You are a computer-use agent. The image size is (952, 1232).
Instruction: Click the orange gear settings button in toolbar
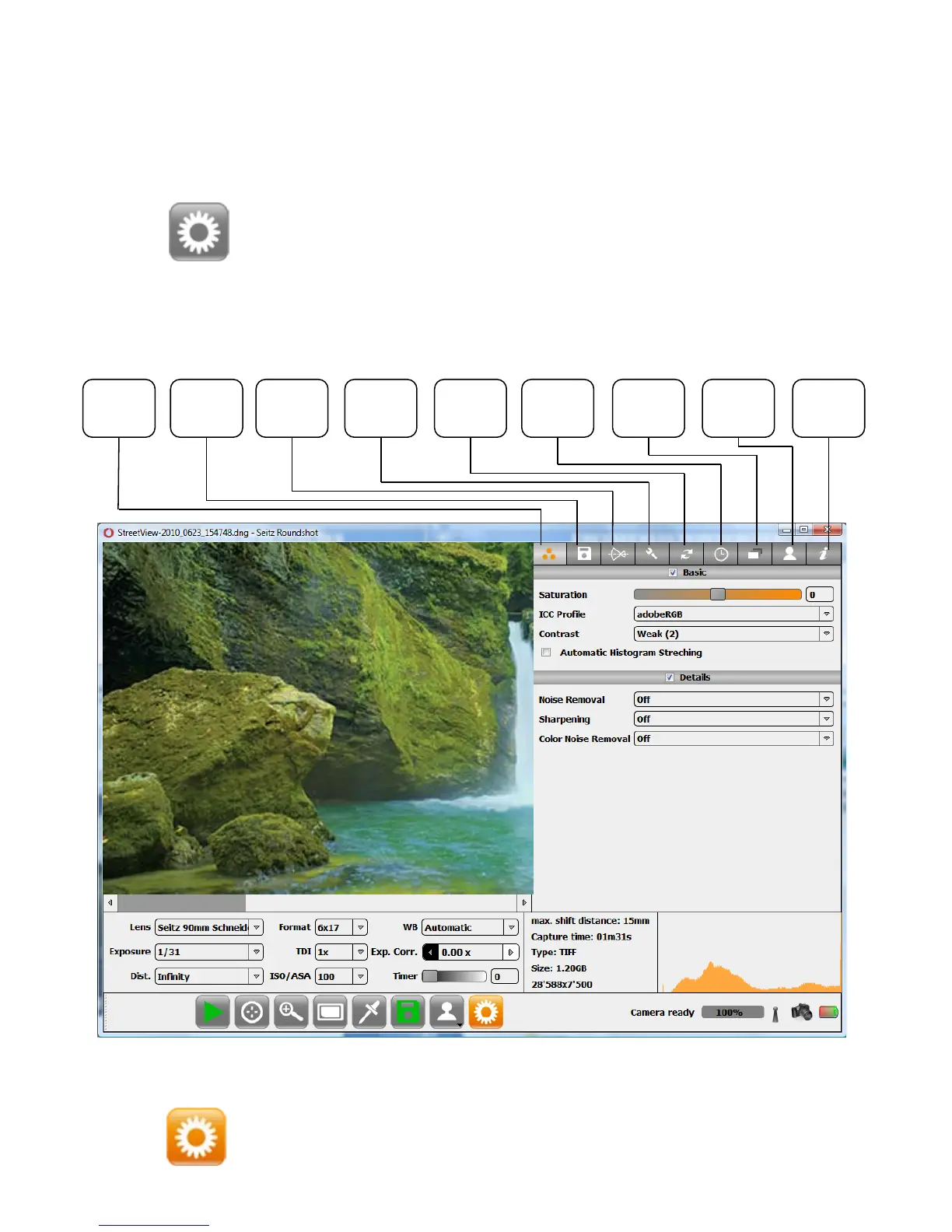(x=486, y=1012)
